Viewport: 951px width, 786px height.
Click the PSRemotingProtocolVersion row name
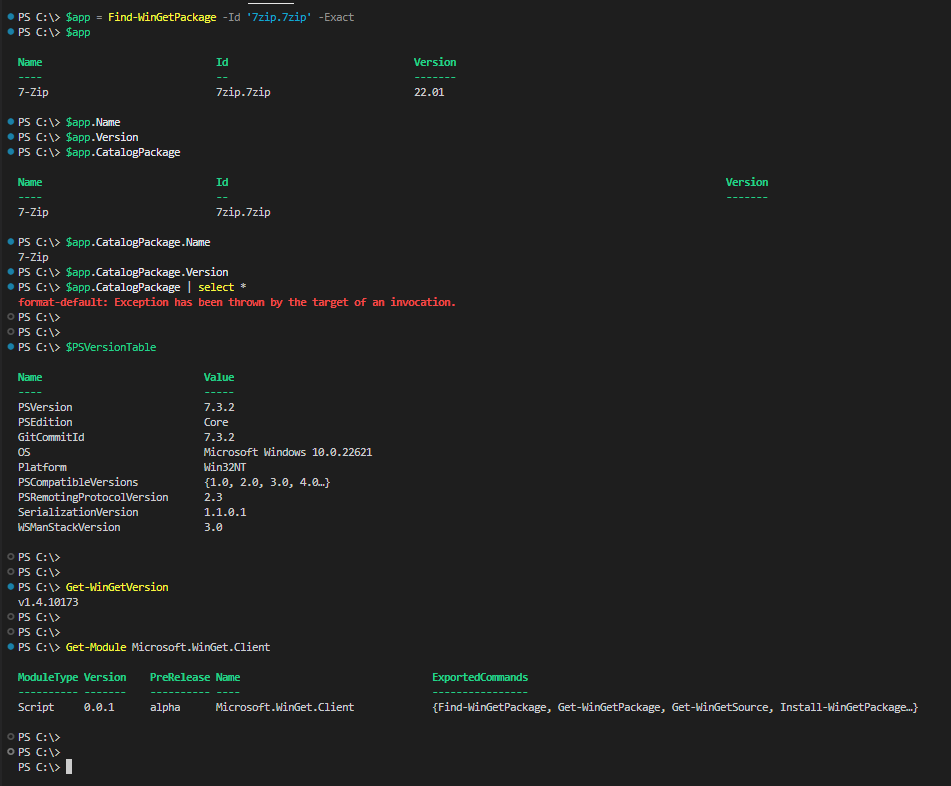[93, 497]
